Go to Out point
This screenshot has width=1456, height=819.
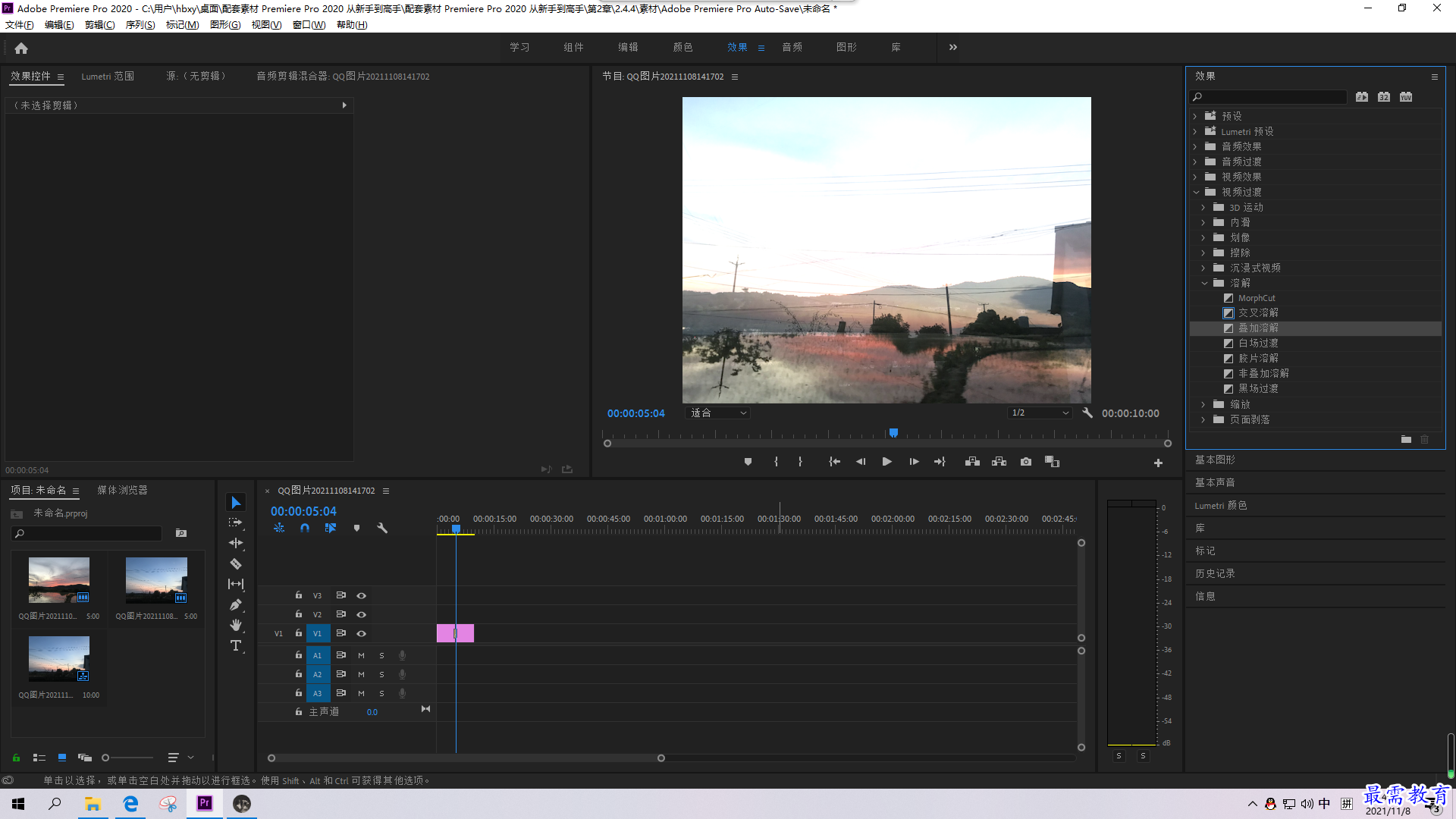[940, 462]
